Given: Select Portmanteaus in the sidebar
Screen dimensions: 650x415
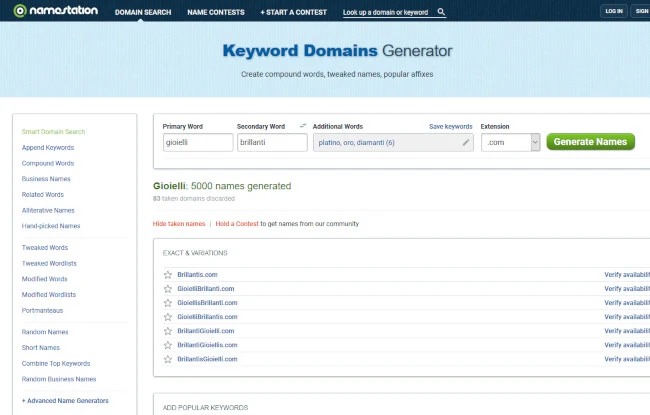Looking at the screenshot, I should pos(43,310).
